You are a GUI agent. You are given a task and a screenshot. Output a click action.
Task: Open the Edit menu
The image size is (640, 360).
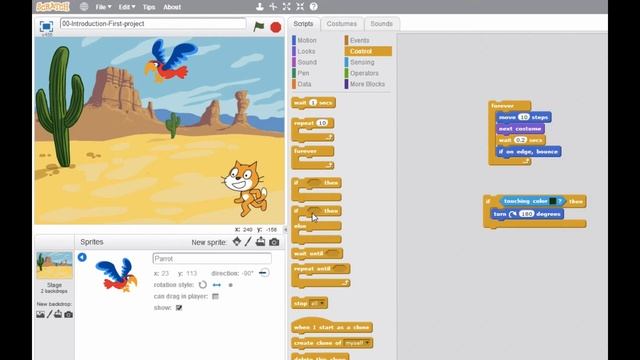[127, 7]
